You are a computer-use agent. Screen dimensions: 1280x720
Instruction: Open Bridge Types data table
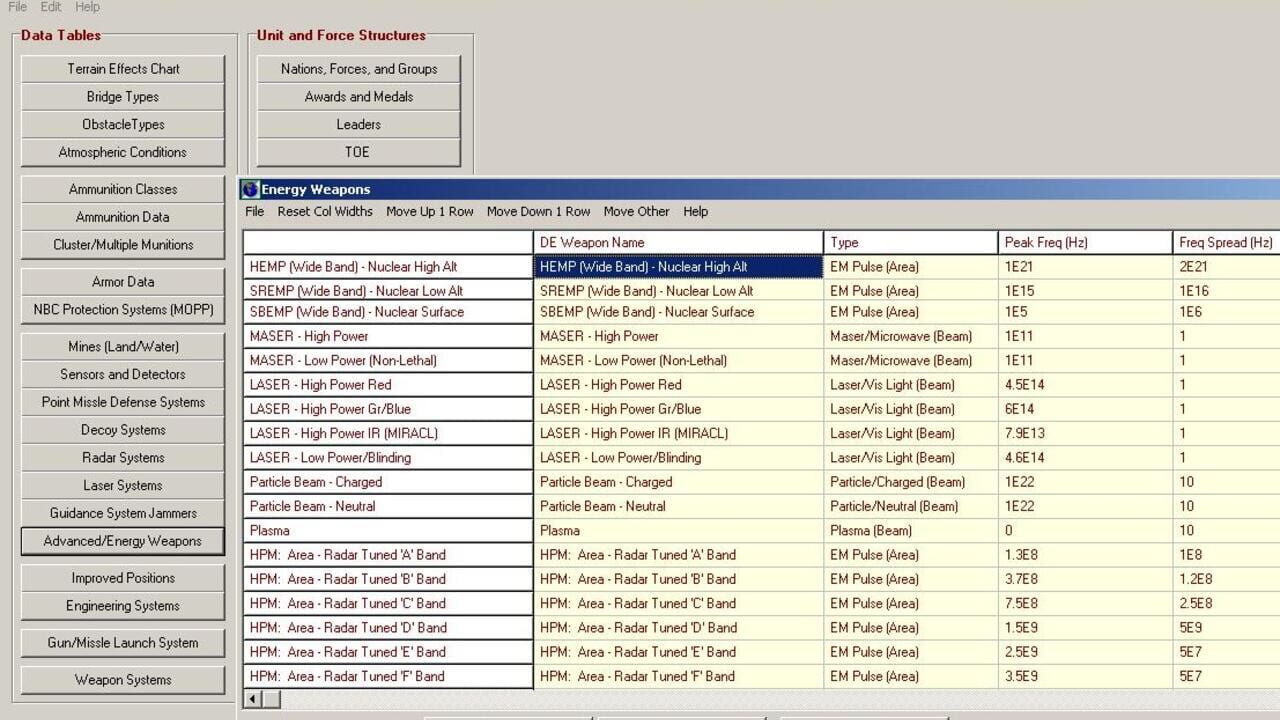(123, 97)
